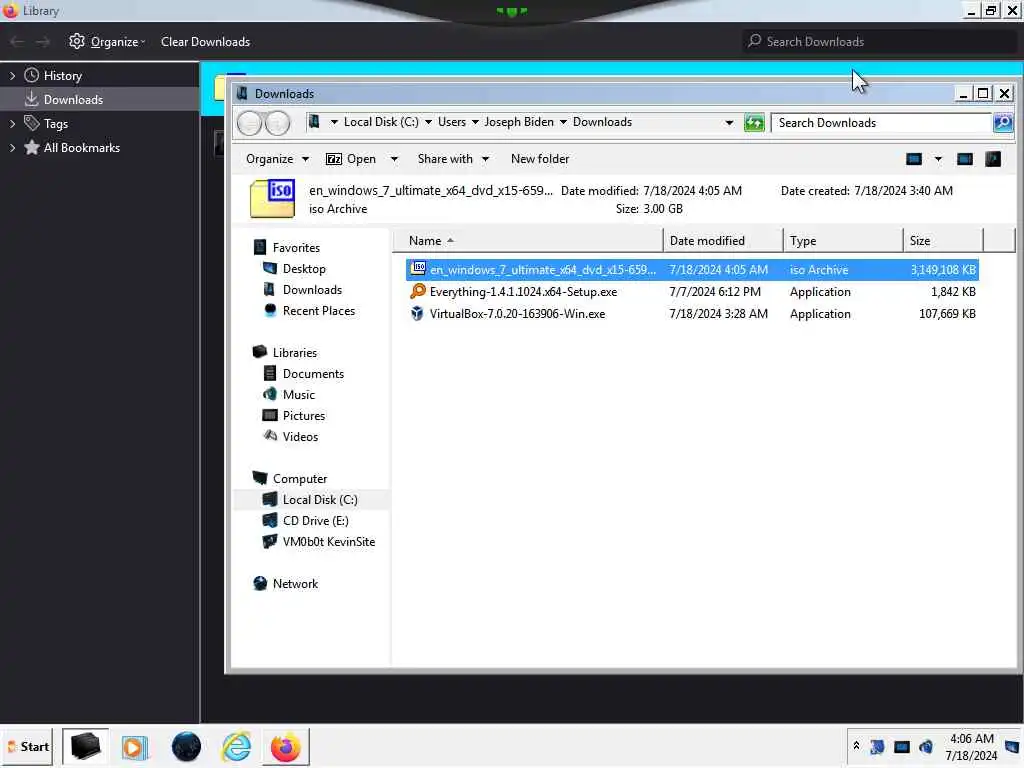1024x768 pixels.
Task: Open the Pictures library
Action: [304, 415]
